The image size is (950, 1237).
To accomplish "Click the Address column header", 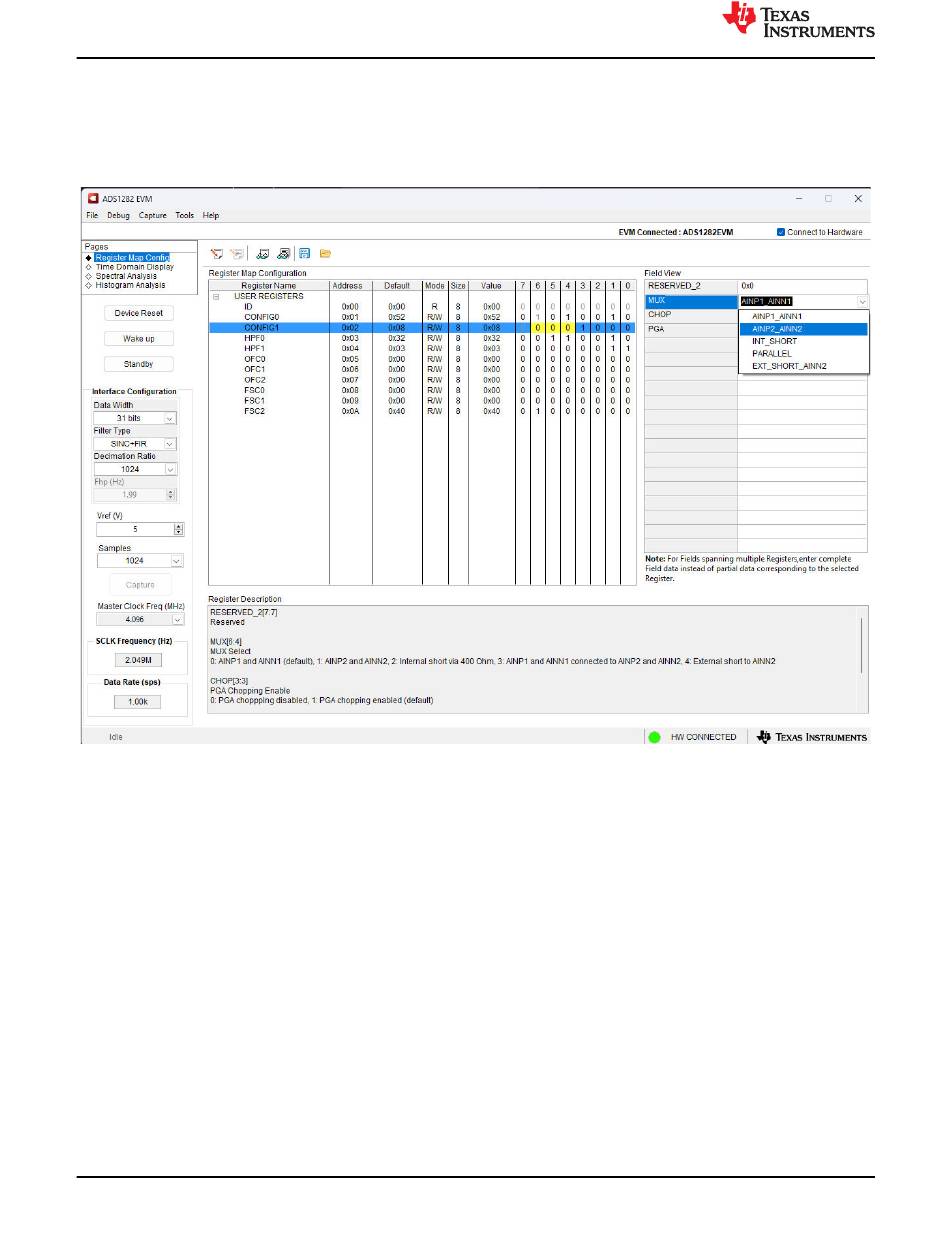I will coord(351,286).
